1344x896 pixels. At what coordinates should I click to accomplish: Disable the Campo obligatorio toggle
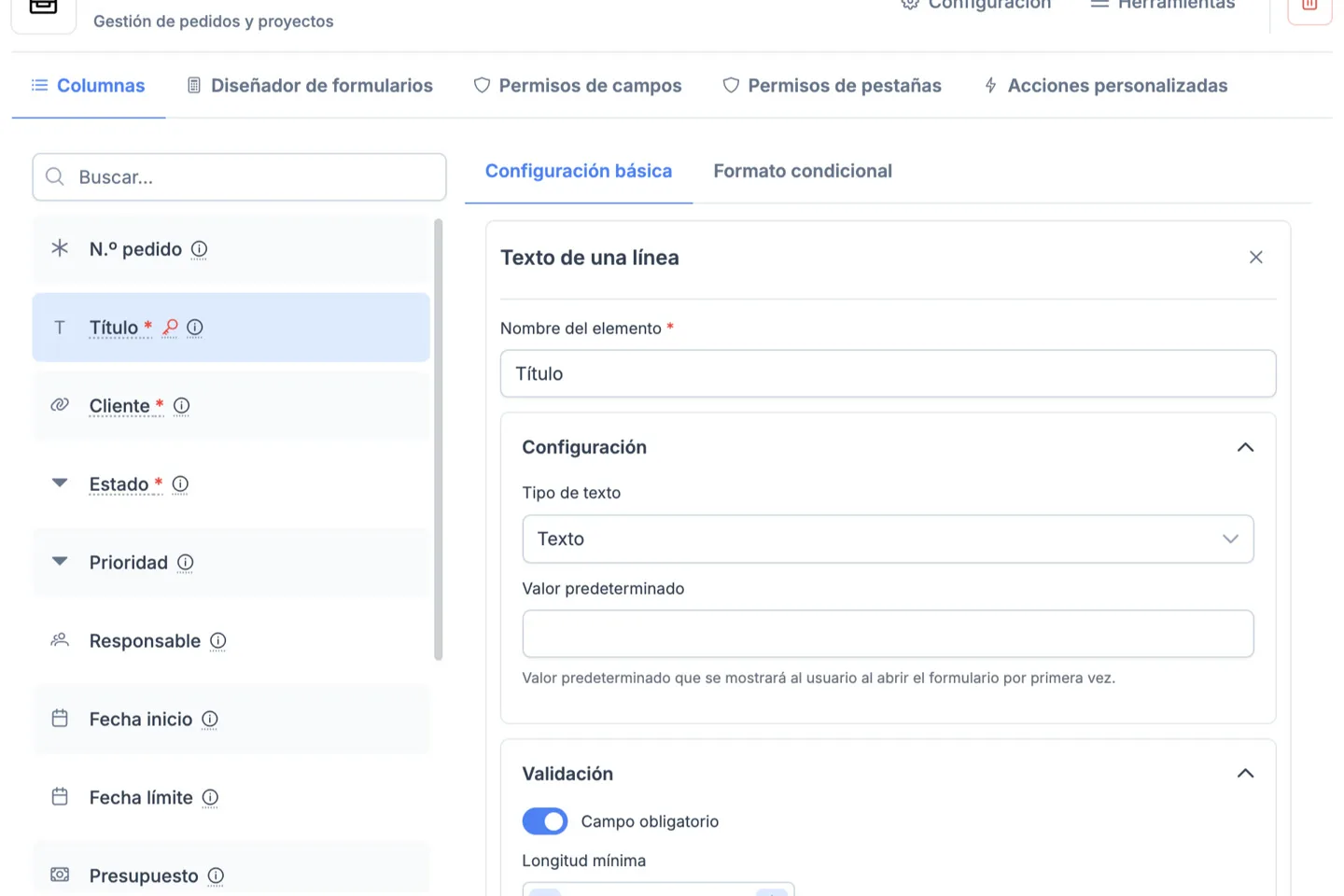(x=545, y=820)
